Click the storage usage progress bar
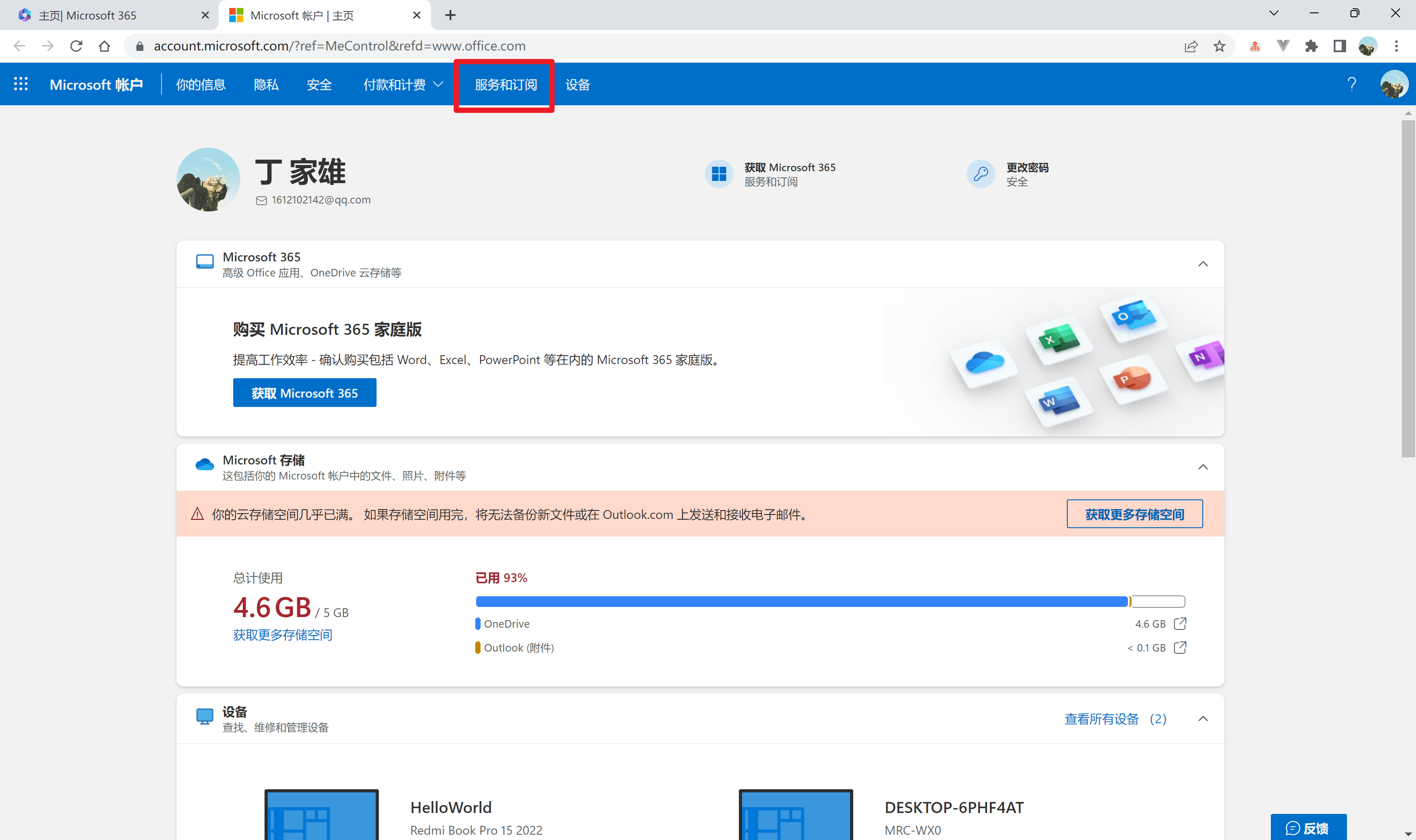1416x840 pixels. pos(830,601)
